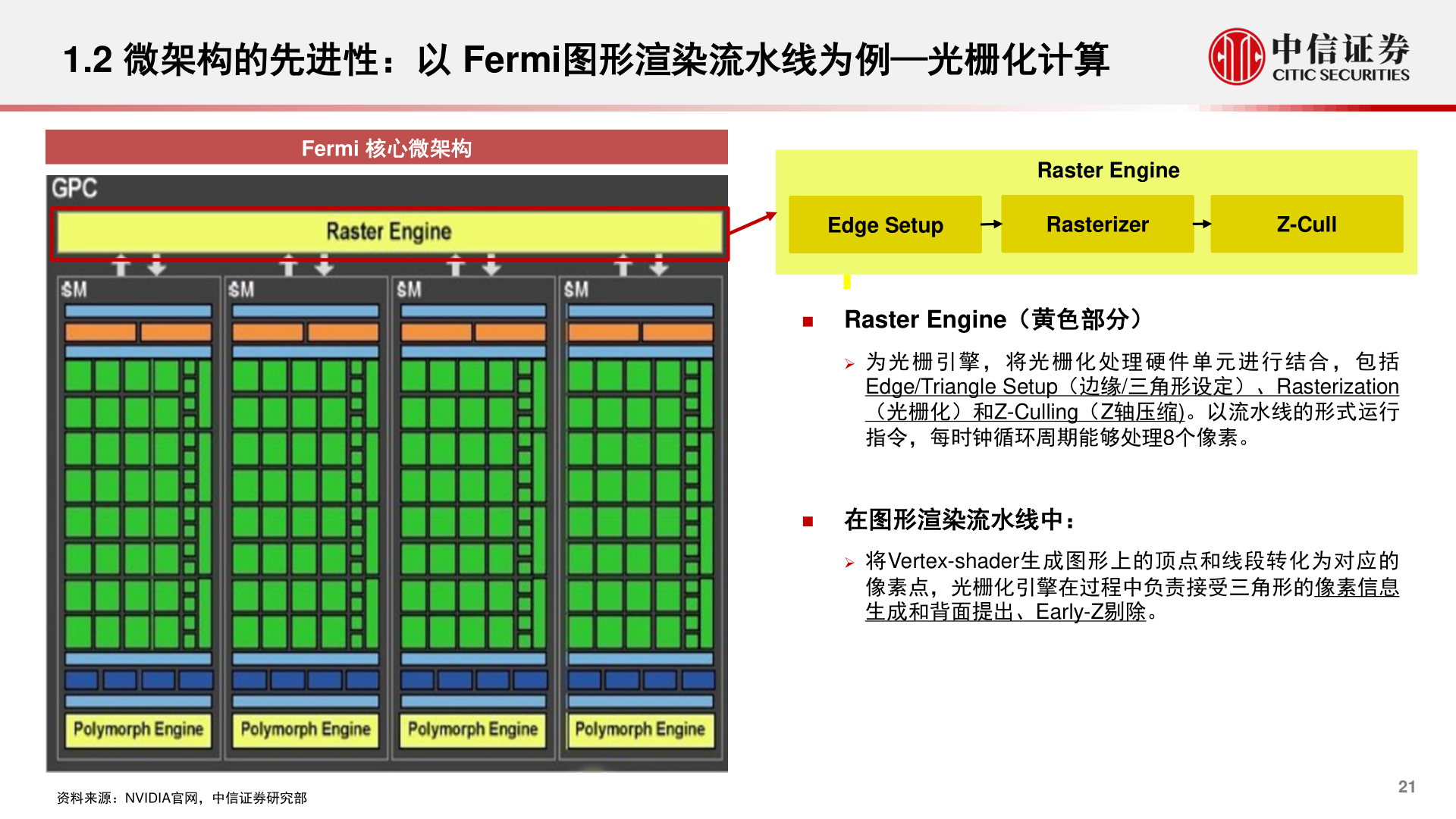The image size is (1456, 819).
Task: Click the arrow between Rasterizer and Z-Cull
Action: tap(1202, 224)
